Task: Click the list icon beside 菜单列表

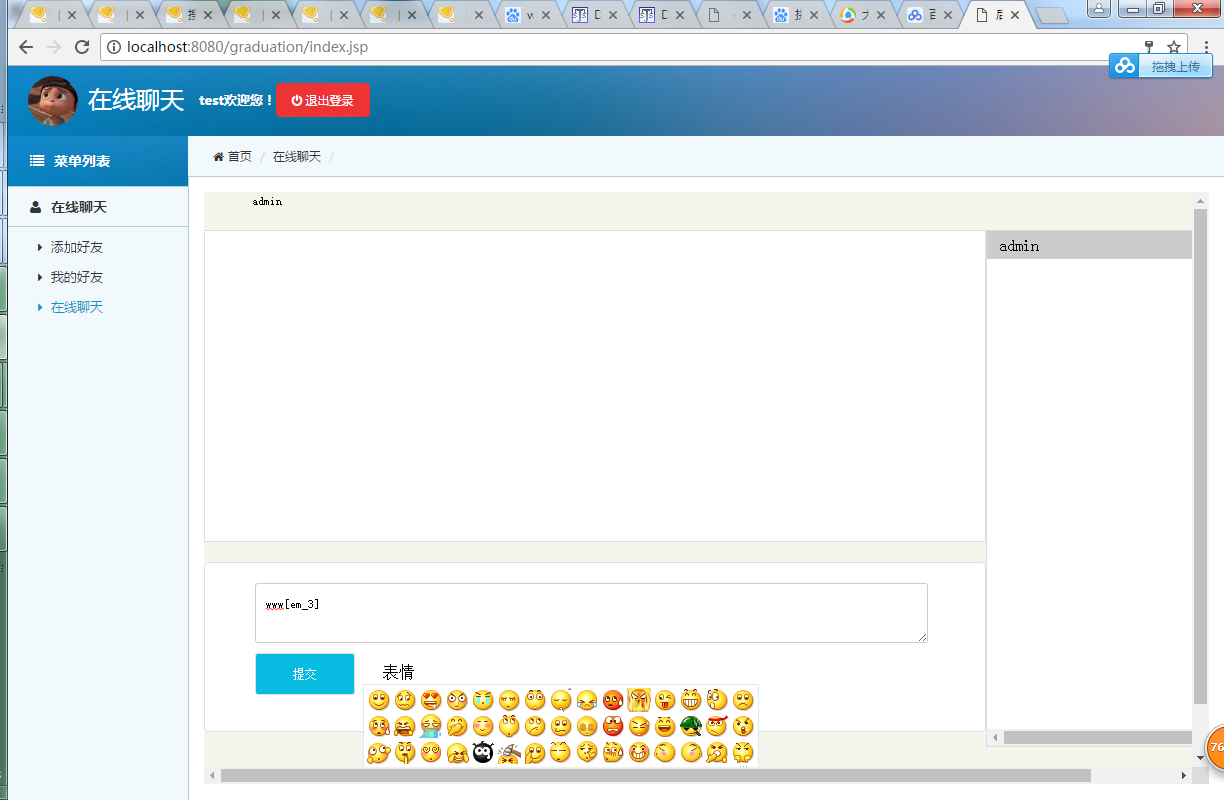Action: pyautogui.click(x=37, y=160)
